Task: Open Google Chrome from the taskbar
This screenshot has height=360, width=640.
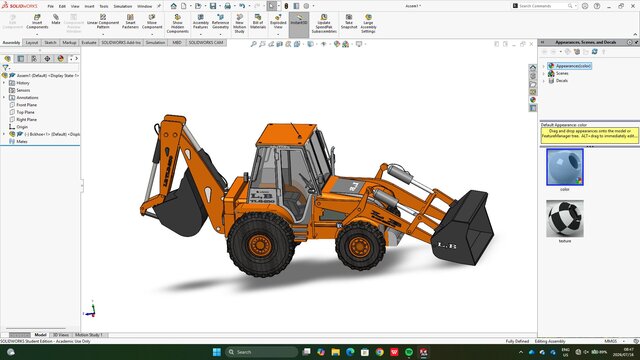Action: (380, 352)
